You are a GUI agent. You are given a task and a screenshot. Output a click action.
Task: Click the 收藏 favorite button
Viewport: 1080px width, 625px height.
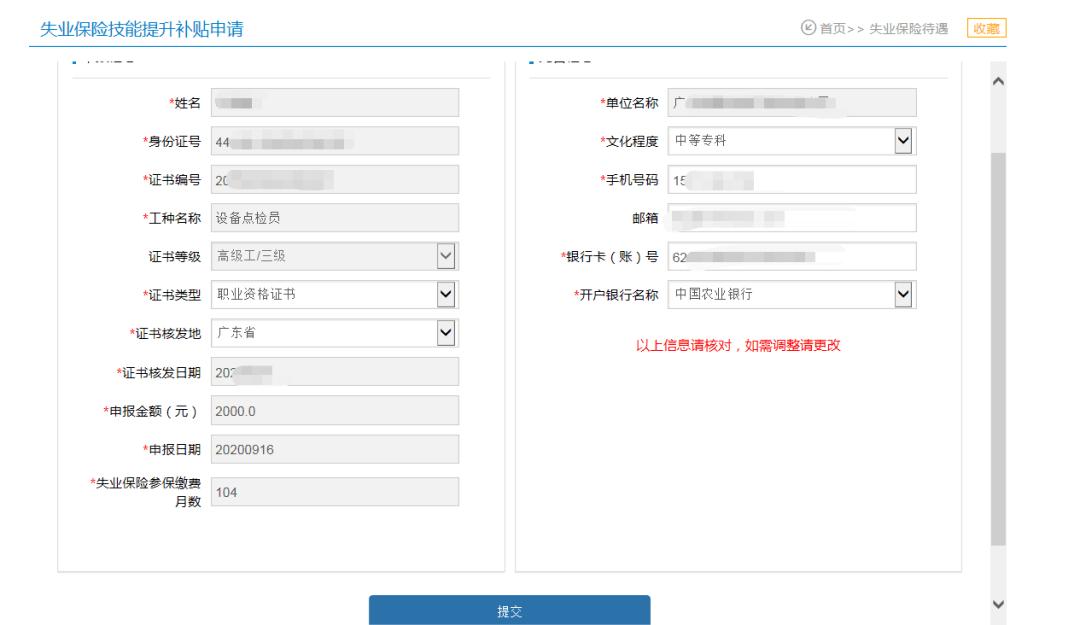point(986,28)
